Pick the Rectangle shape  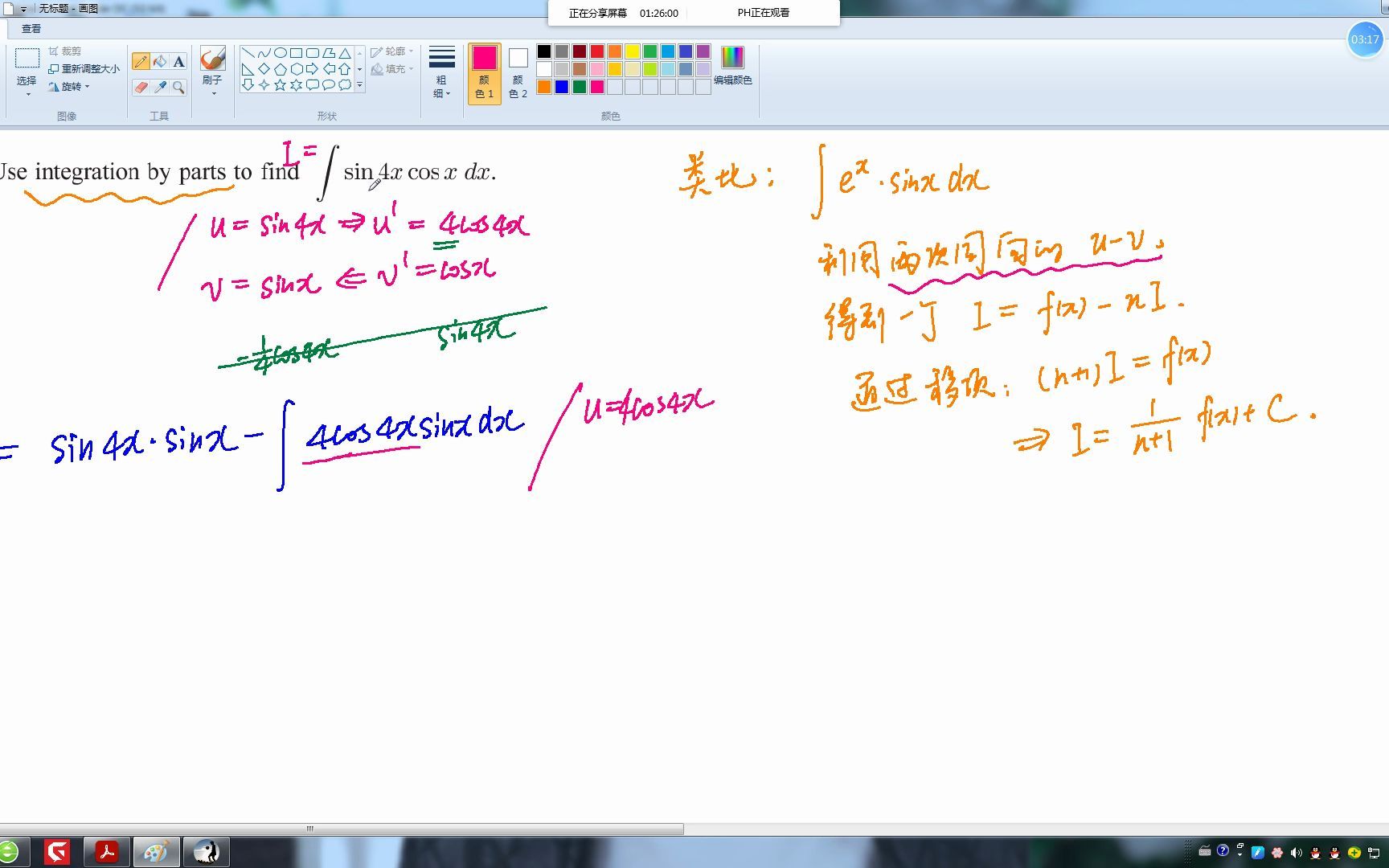(296, 53)
